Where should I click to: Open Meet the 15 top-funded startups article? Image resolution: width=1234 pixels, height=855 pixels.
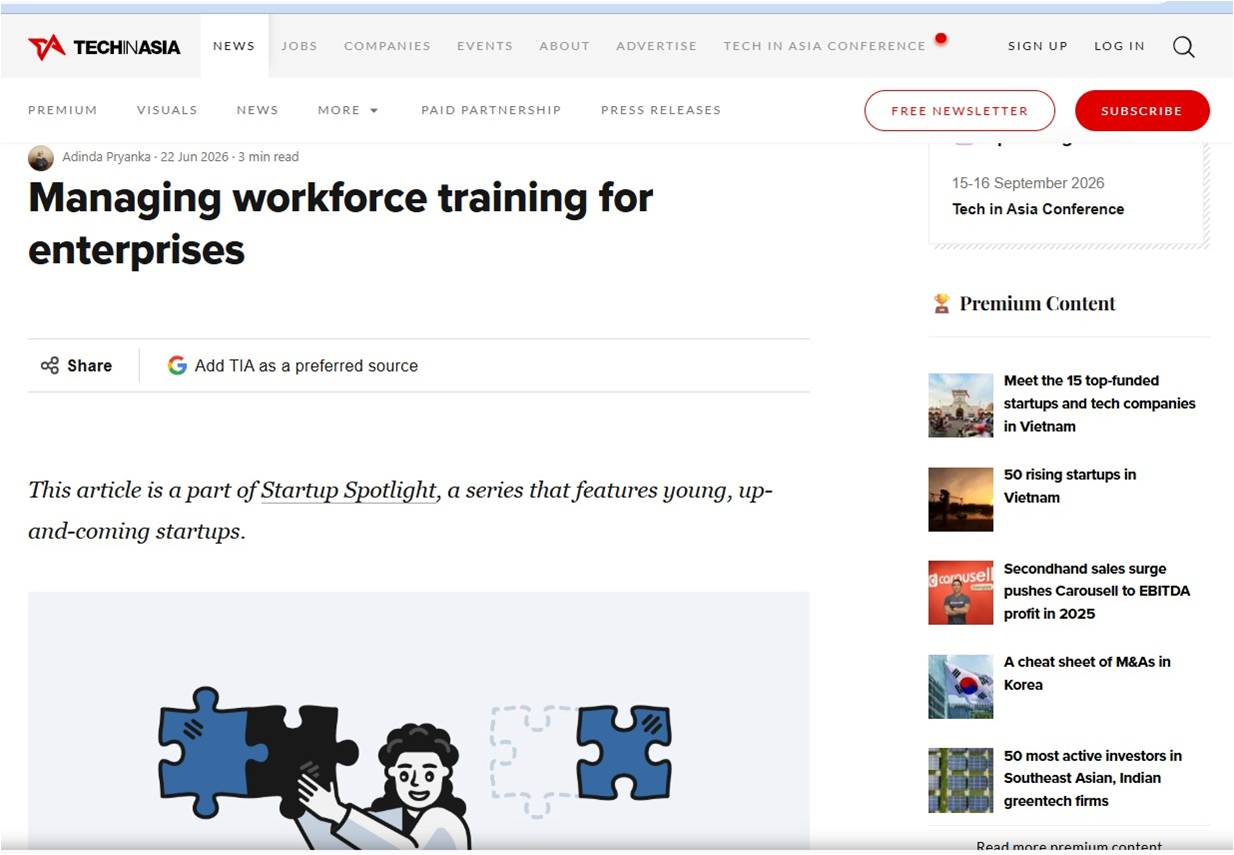tap(1099, 404)
